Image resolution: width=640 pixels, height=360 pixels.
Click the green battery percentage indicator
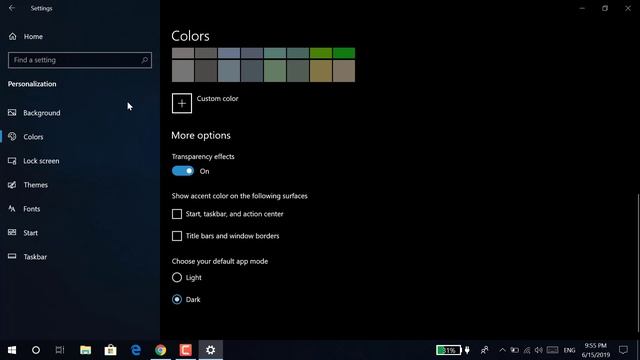(449, 350)
